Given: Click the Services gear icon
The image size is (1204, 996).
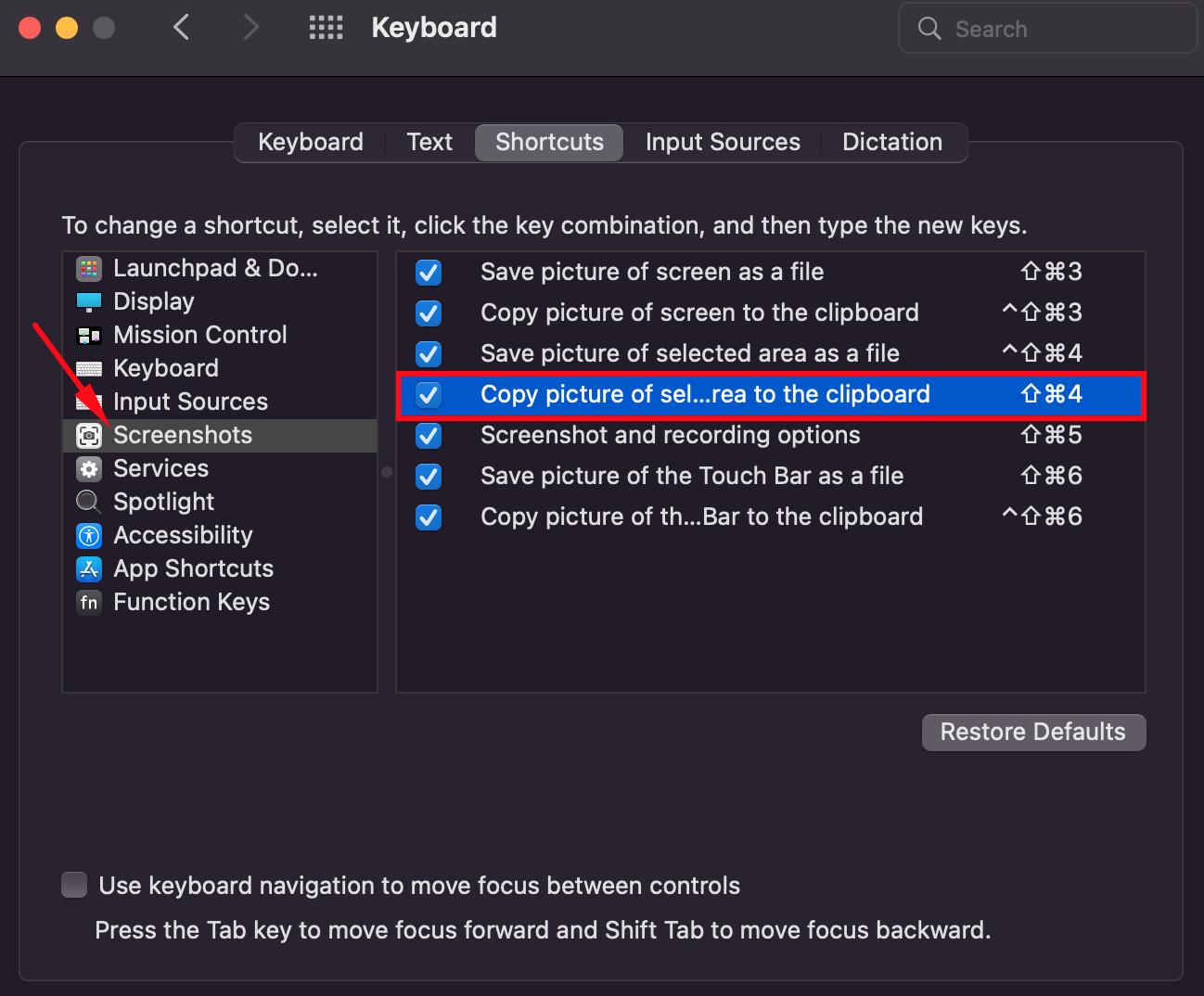Looking at the screenshot, I should tap(88, 468).
